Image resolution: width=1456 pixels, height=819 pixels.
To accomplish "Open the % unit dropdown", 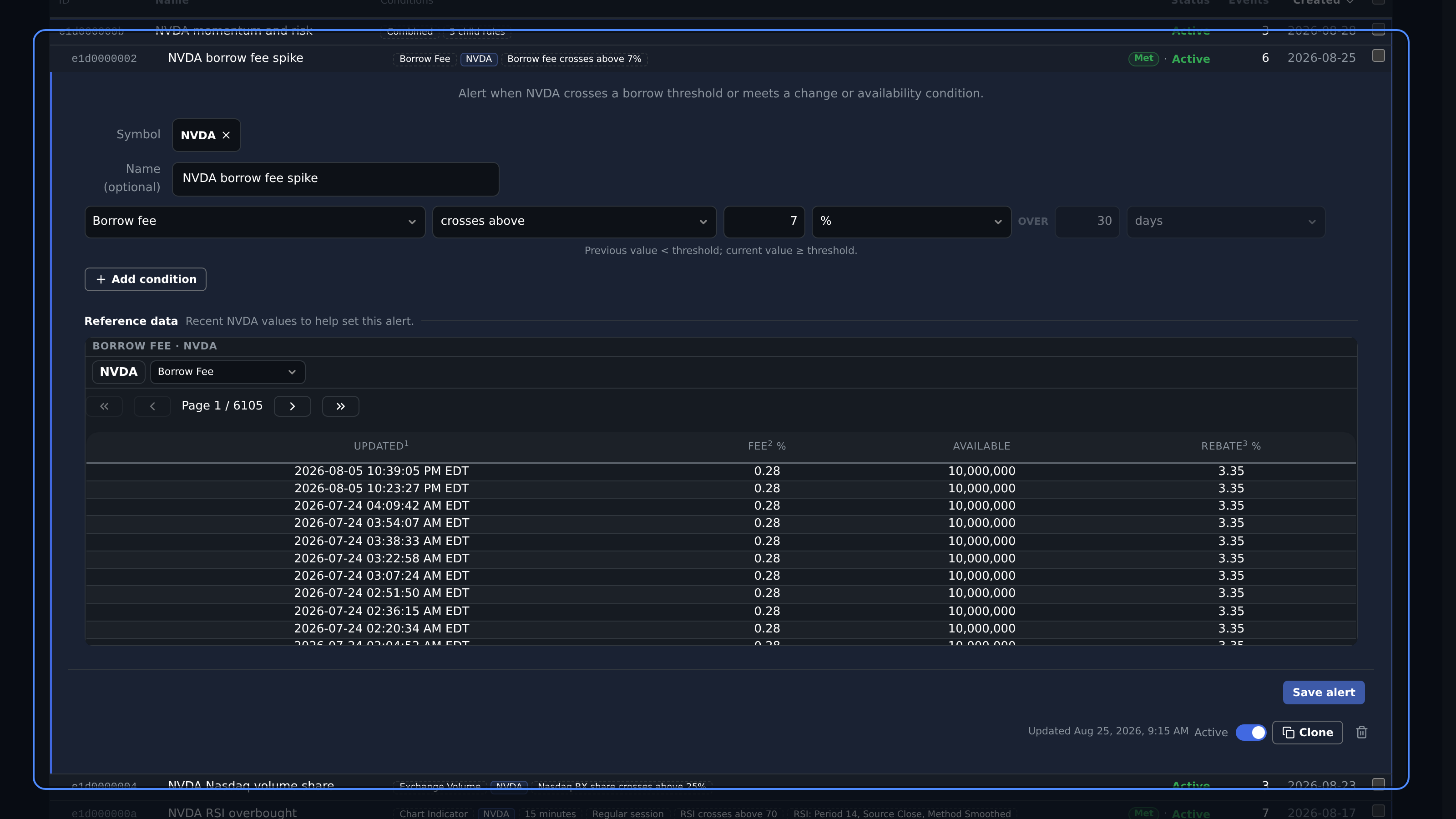I will point(911,221).
